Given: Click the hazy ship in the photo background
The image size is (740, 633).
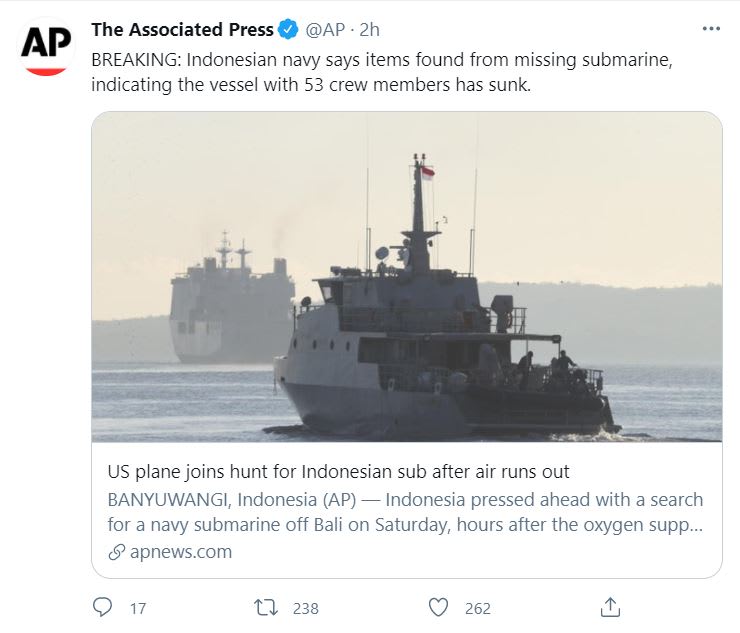Looking at the screenshot, I should click(x=230, y=300).
